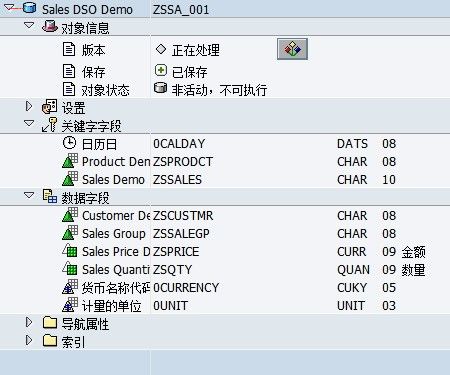Click the ZSQTY technical name
450x375 pixels.
(172, 270)
